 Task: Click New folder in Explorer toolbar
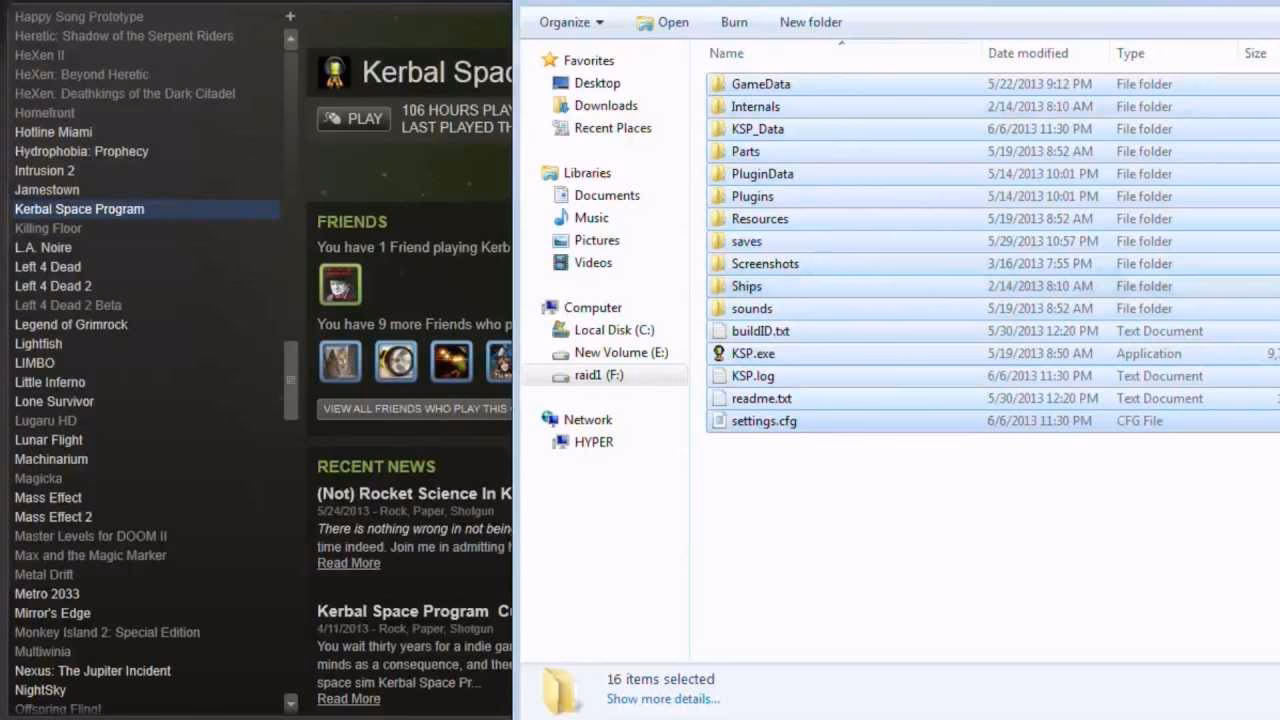point(811,22)
